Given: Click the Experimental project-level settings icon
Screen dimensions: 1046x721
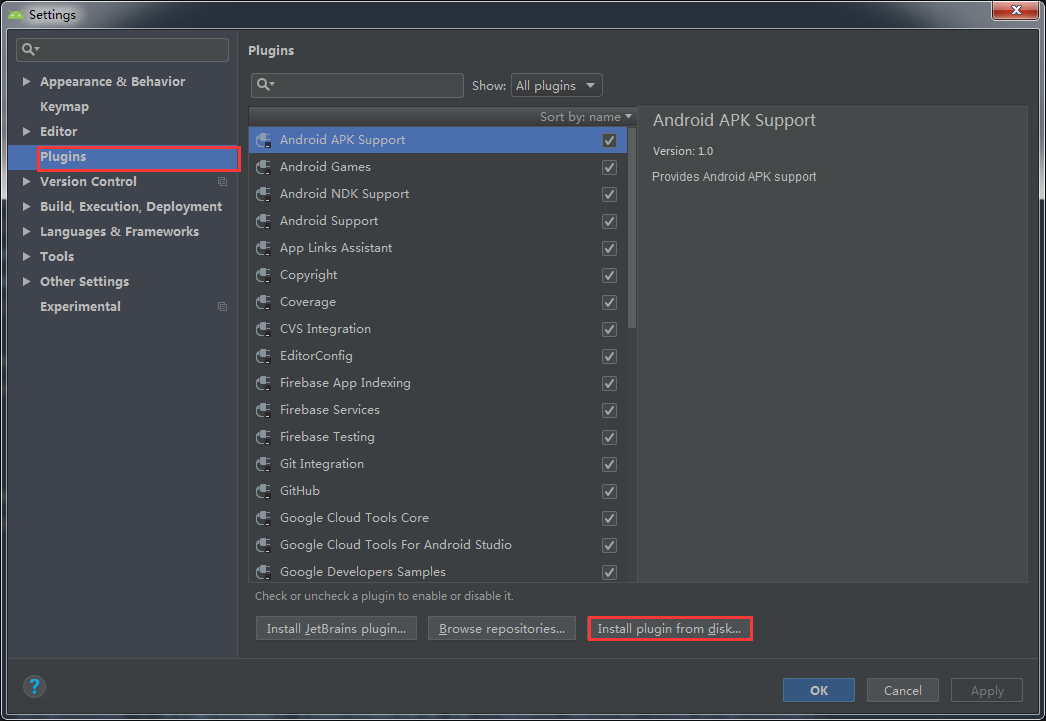Looking at the screenshot, I should (222, 307).
